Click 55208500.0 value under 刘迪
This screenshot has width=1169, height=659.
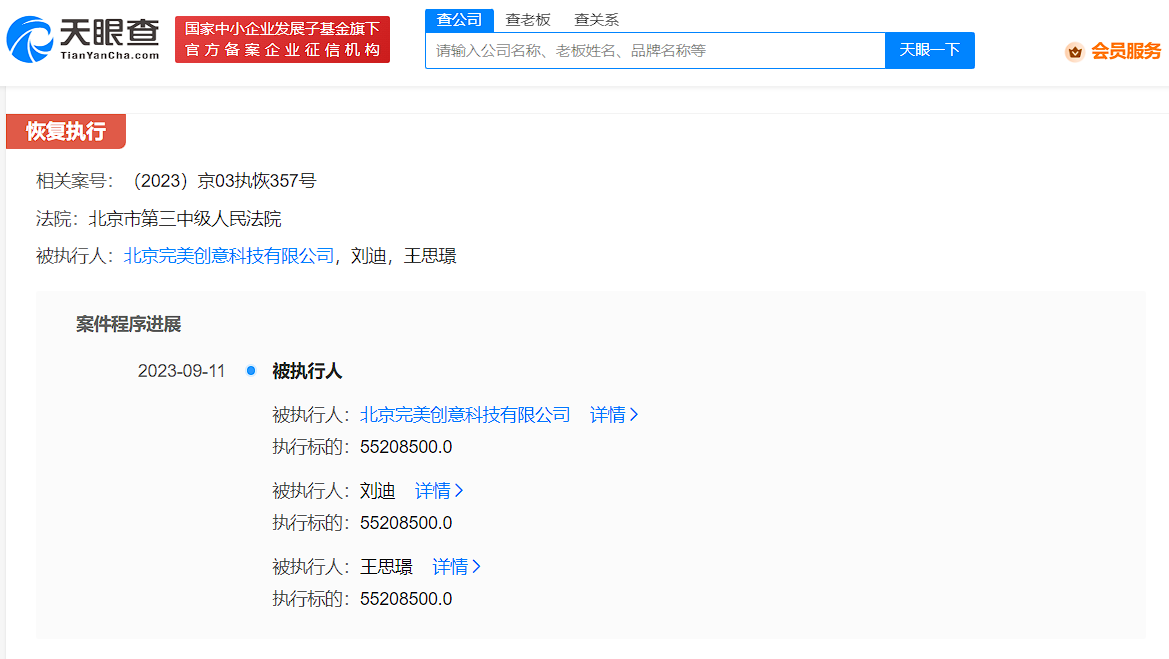[x=406, y=523]
